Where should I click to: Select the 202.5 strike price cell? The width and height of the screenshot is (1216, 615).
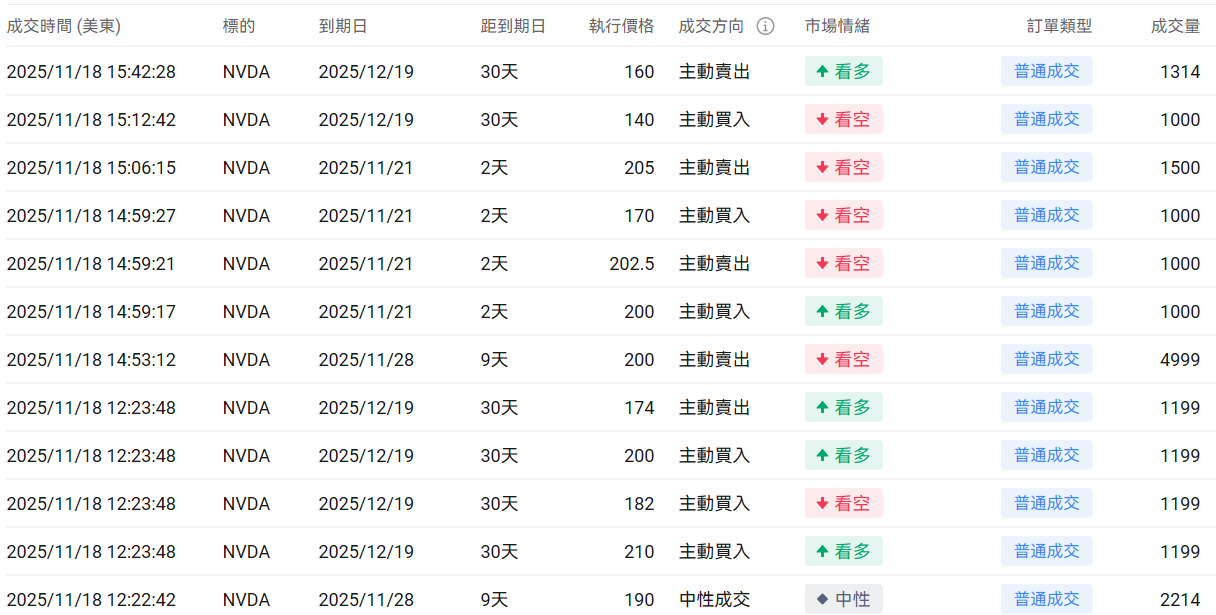pos(631,264)
